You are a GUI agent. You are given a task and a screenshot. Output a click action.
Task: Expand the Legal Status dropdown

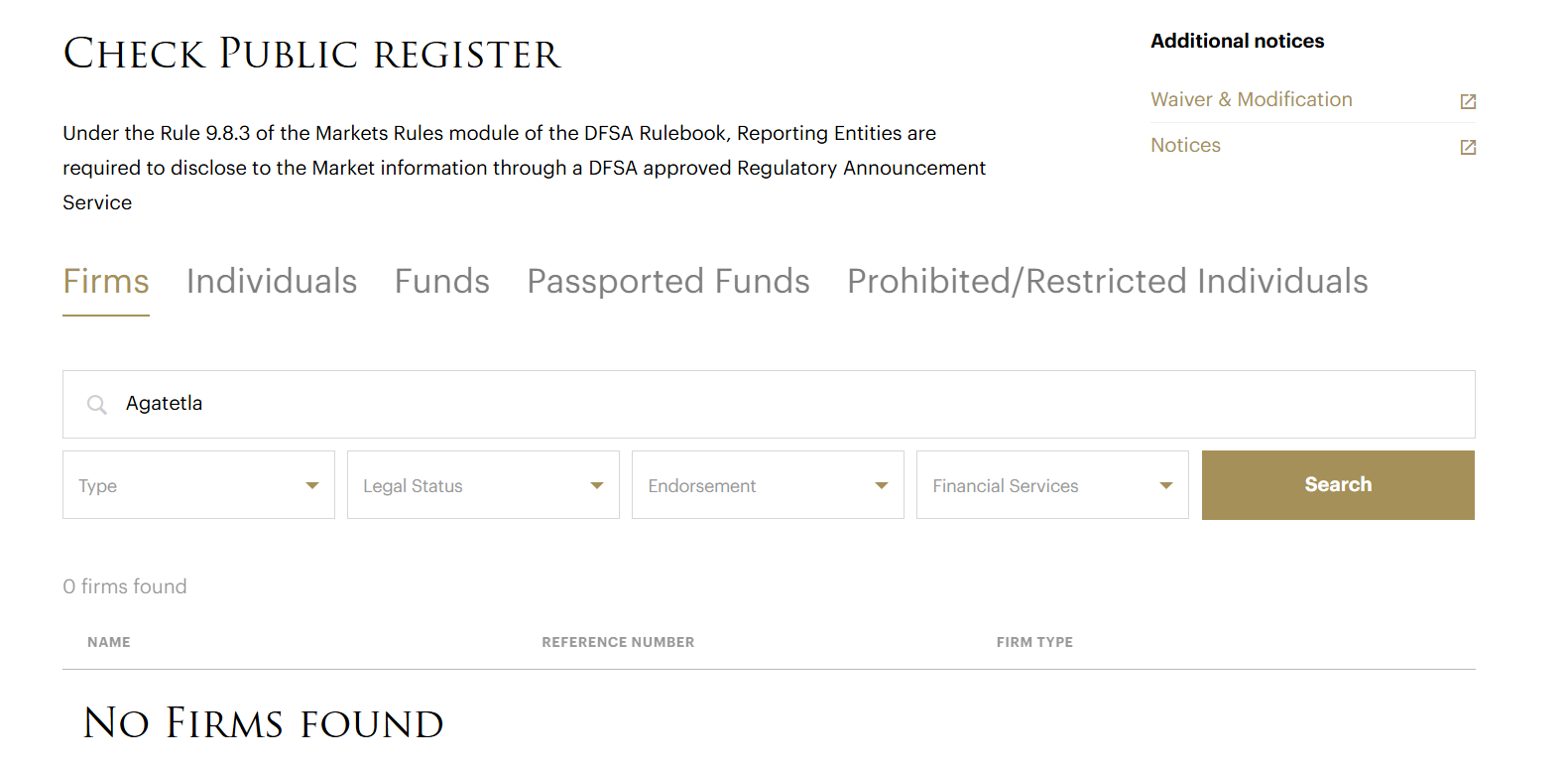(483, 485)
